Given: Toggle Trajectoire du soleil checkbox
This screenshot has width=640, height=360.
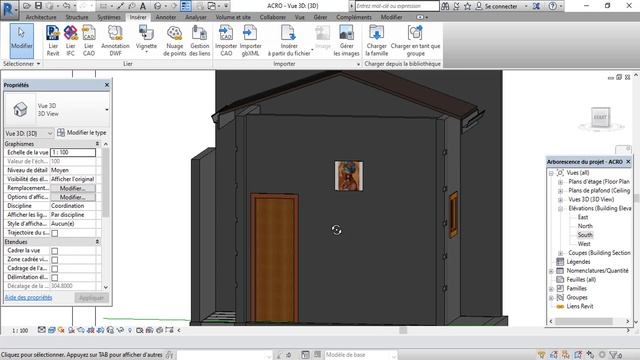Looking at the screenshot, I should tap(55, 233).
